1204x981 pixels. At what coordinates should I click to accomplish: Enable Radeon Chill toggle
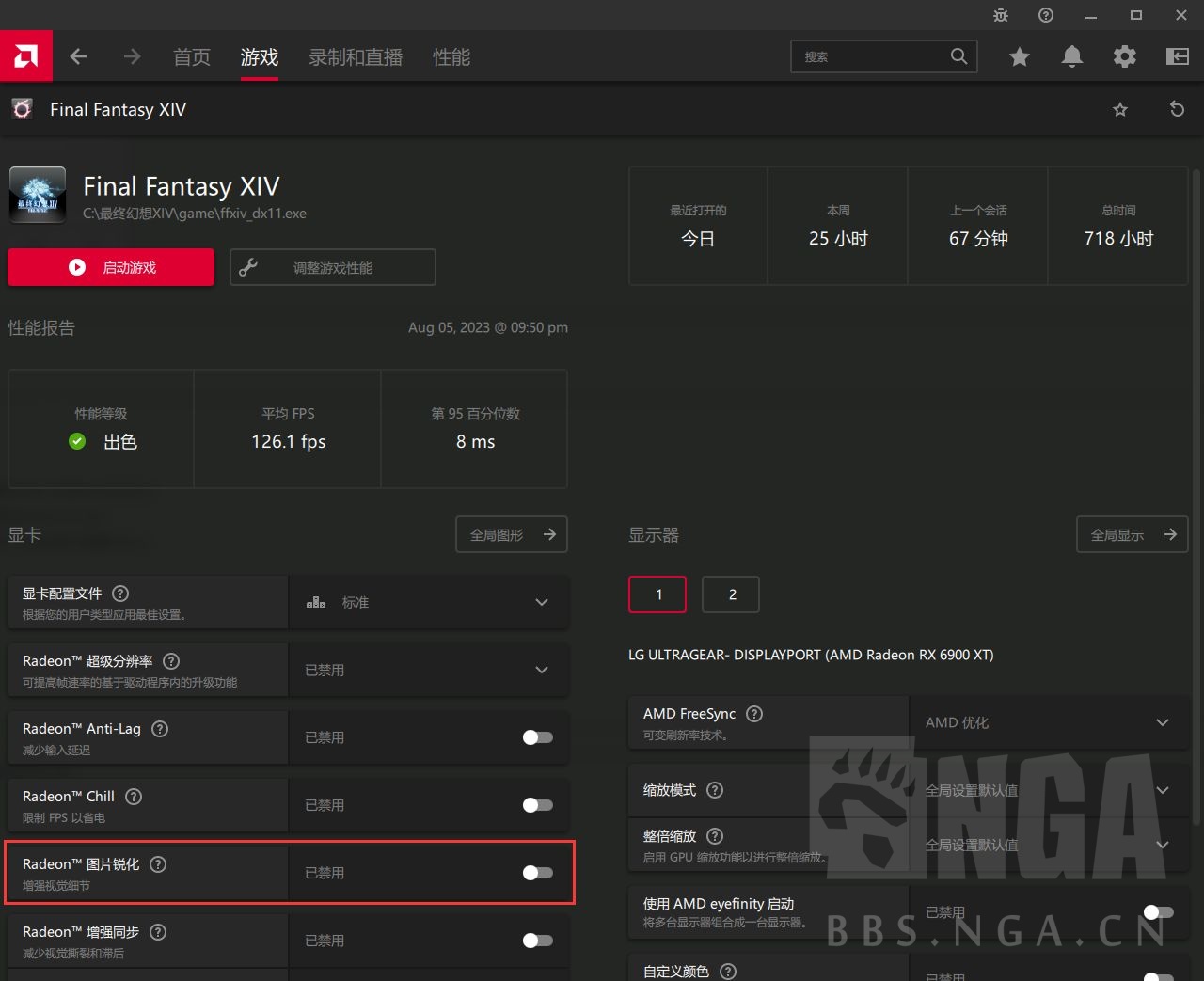coord(537,805)
